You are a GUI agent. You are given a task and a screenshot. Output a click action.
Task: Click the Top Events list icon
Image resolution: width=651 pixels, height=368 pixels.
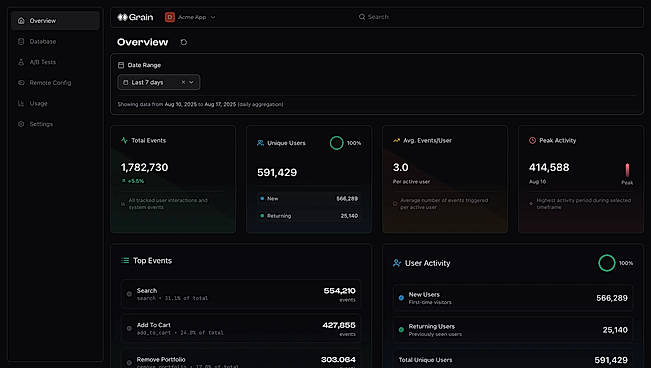tap(125, 260)
